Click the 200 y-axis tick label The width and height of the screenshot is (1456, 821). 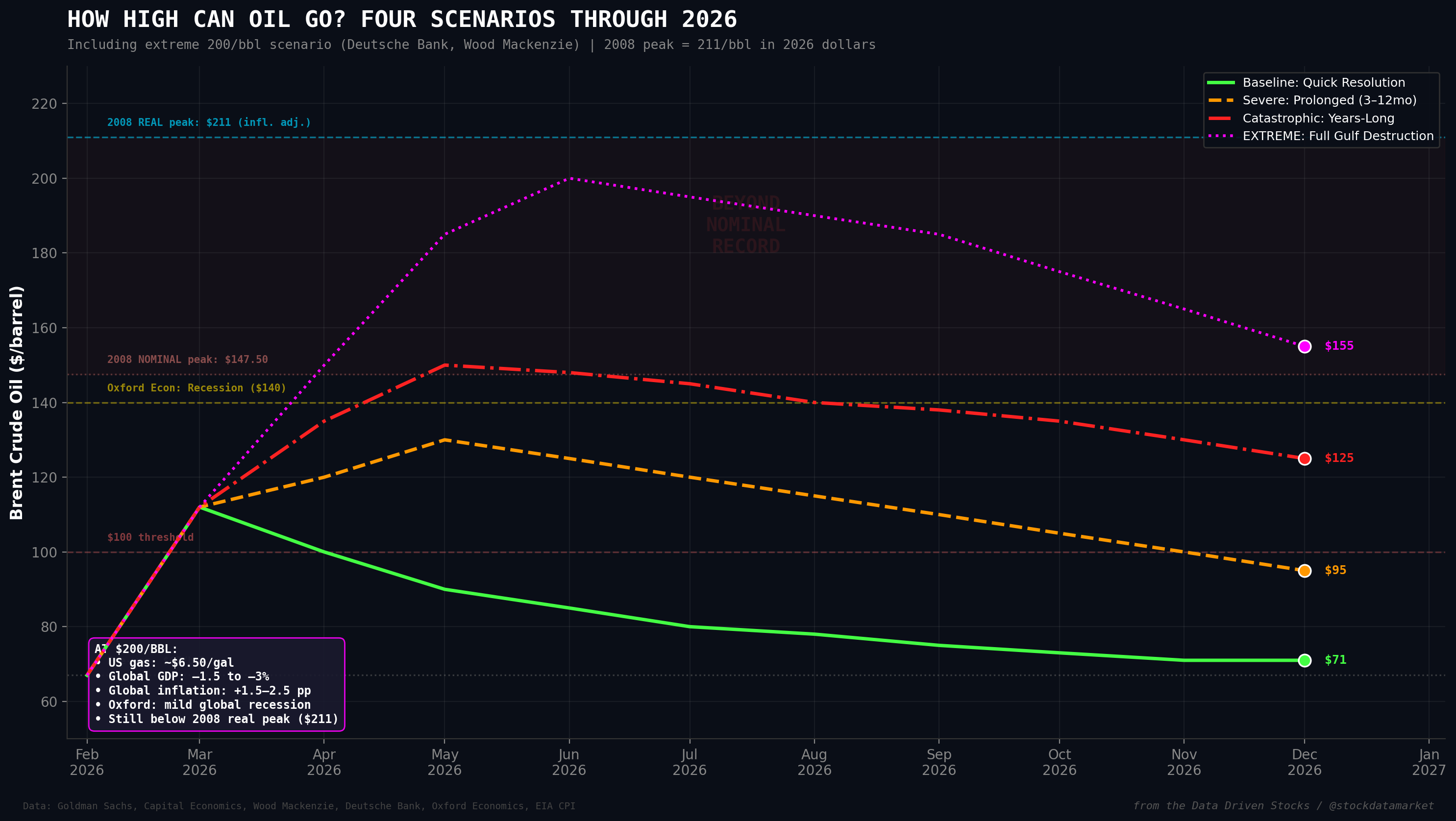pyautogui.click(x=44, y=178)
